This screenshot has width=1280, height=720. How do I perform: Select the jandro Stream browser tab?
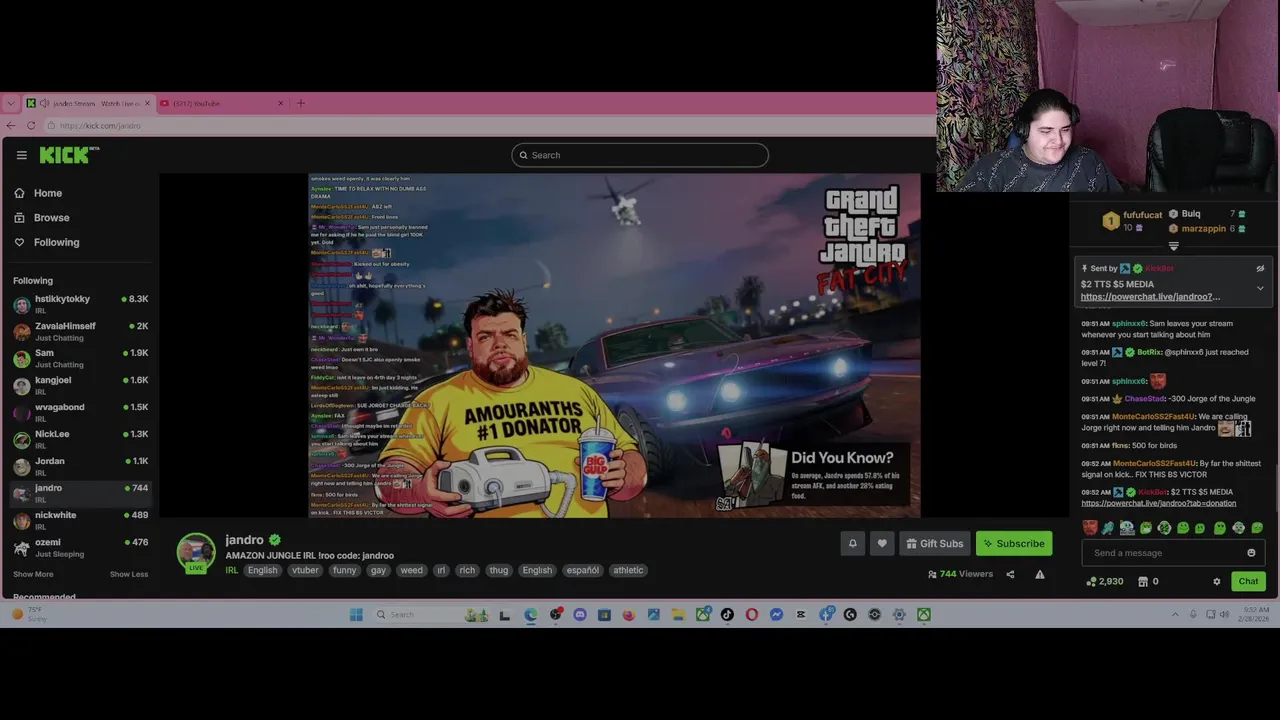pyautogui.click(x=88, y=103)
